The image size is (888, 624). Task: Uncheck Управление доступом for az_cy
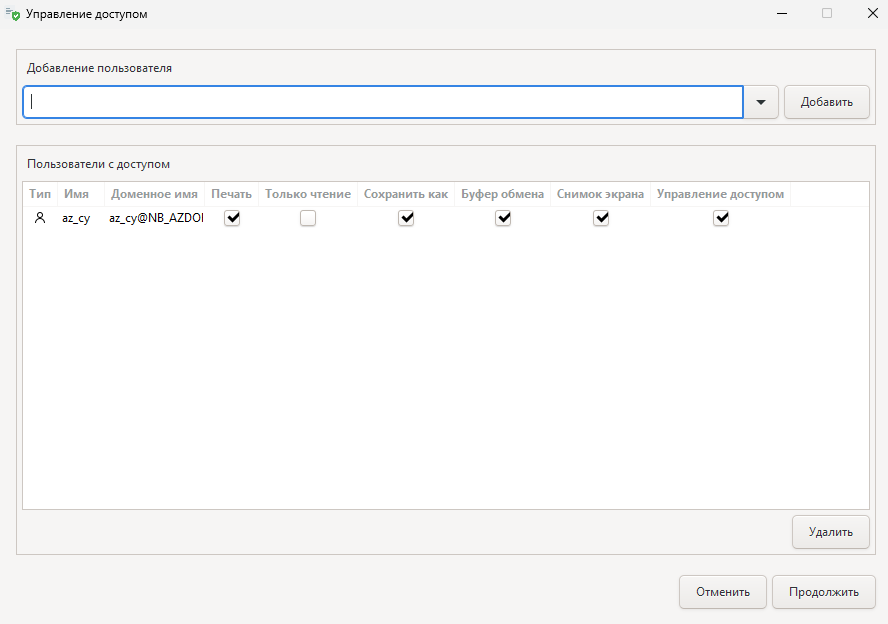(x=721, y=218)
